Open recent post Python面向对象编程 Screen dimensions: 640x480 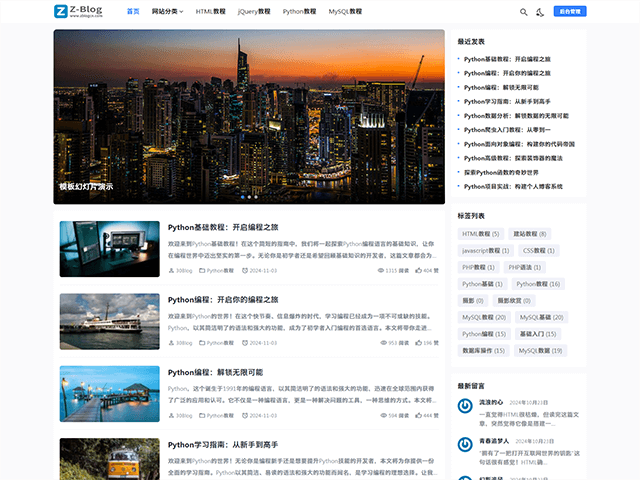tap(519, 144)
